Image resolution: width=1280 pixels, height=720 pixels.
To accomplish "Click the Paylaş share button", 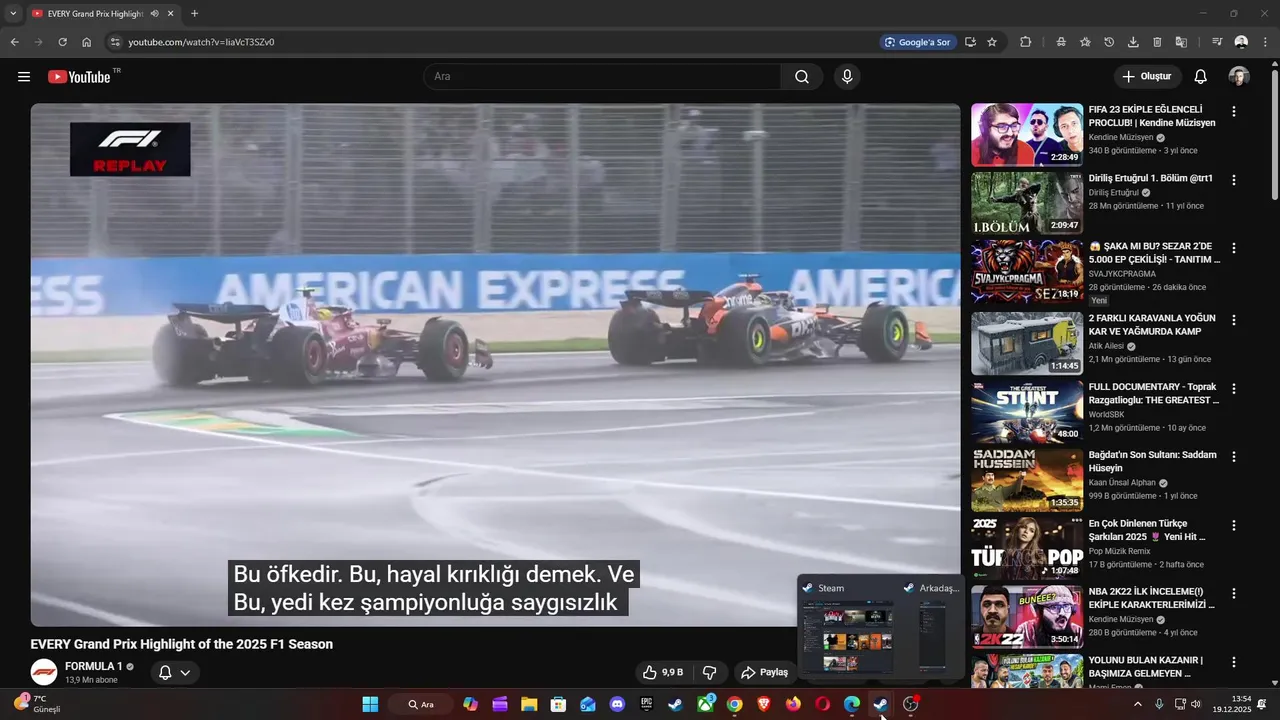I will (x=765, y=673).
